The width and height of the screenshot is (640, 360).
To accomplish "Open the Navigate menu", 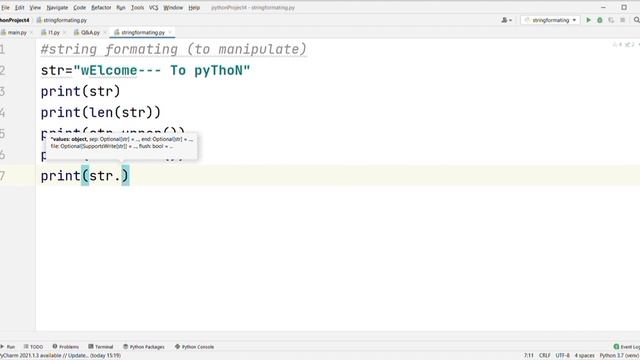I will (x=57, y=7).
